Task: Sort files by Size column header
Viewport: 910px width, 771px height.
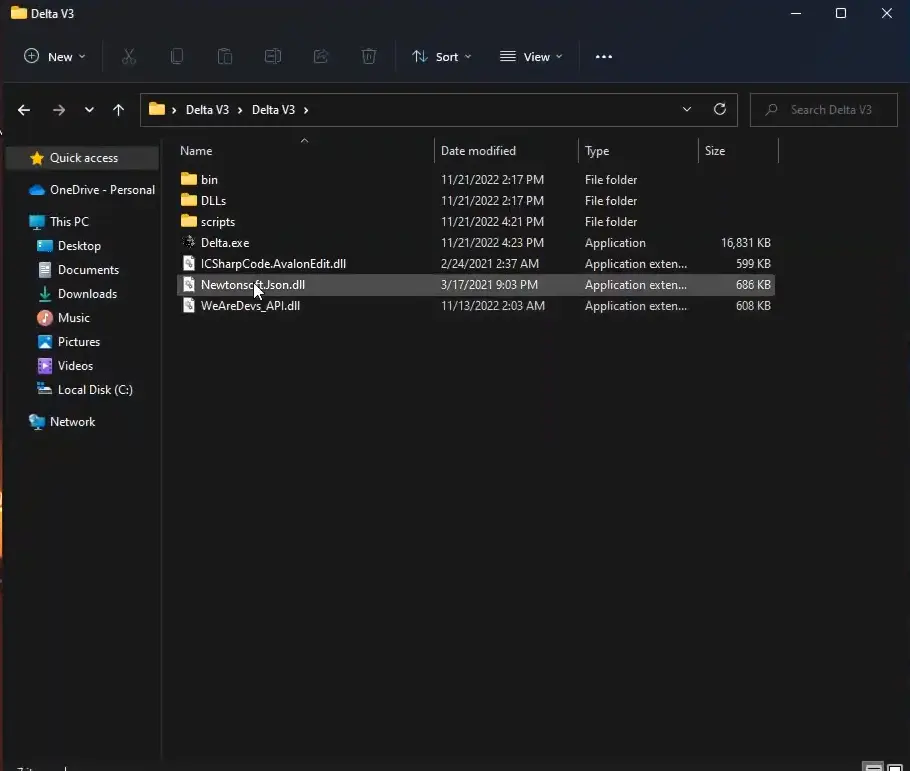Action: click(x=715, y=151)
